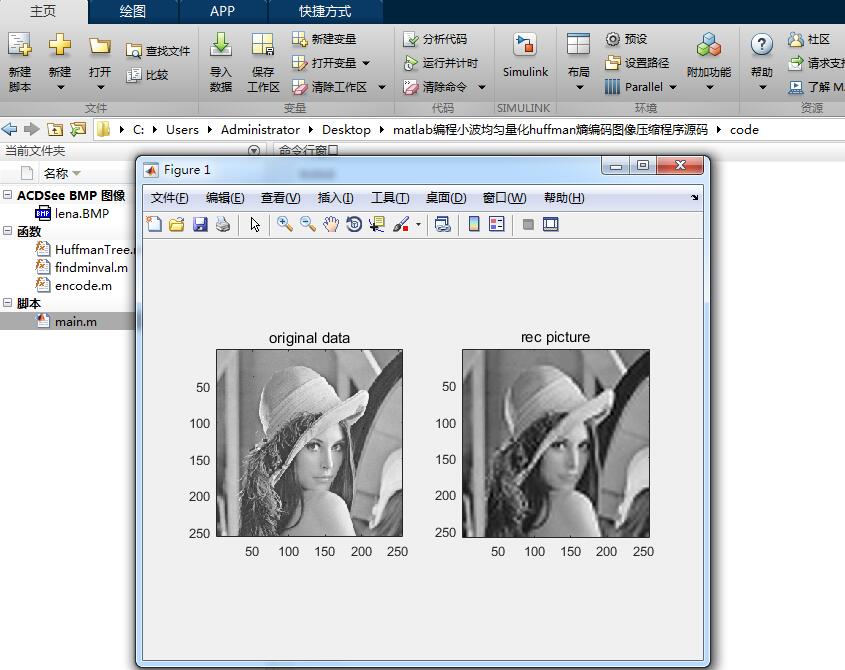Click the Open (打开) folder icon
Image resolution: width=845 pixels, height=670 pixels.
100,45
